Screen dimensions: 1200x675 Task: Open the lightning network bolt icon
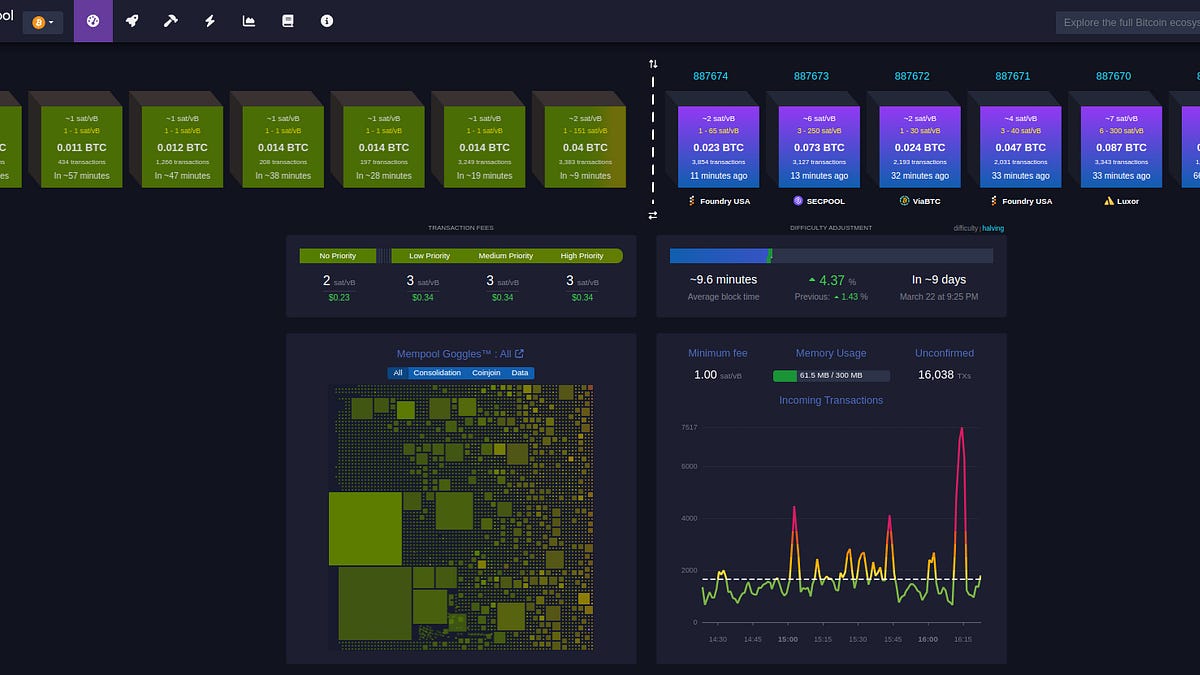point(210,21)
